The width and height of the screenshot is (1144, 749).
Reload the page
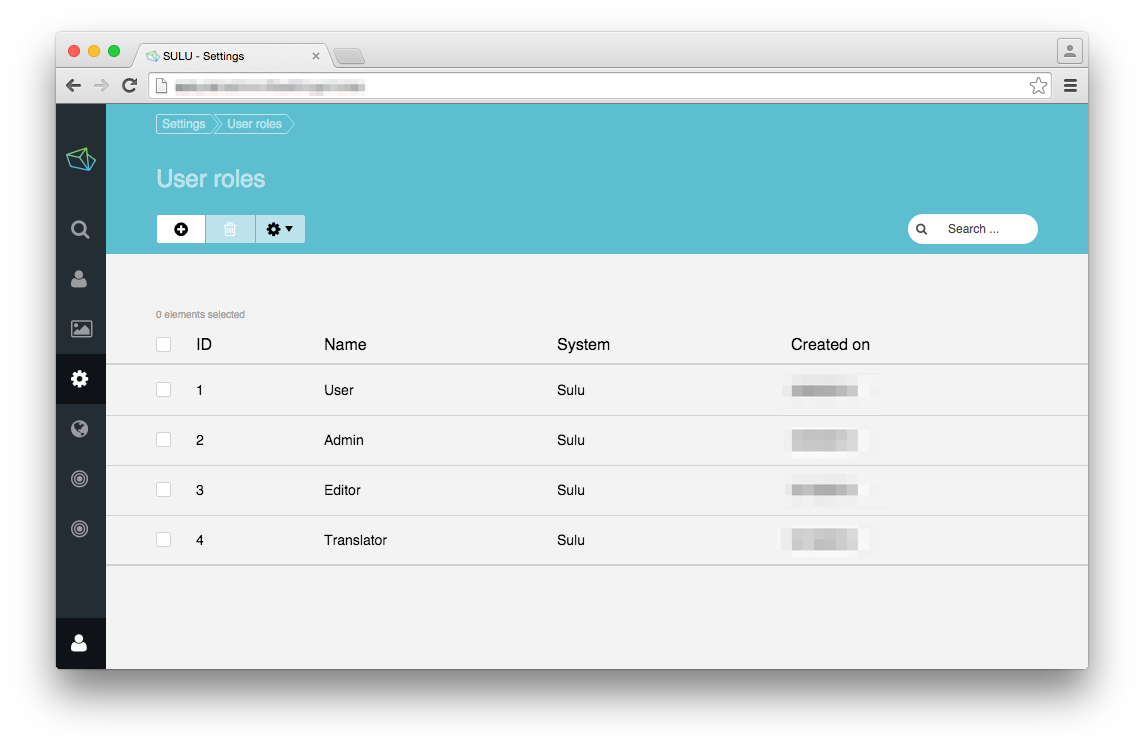pos(129,86)
